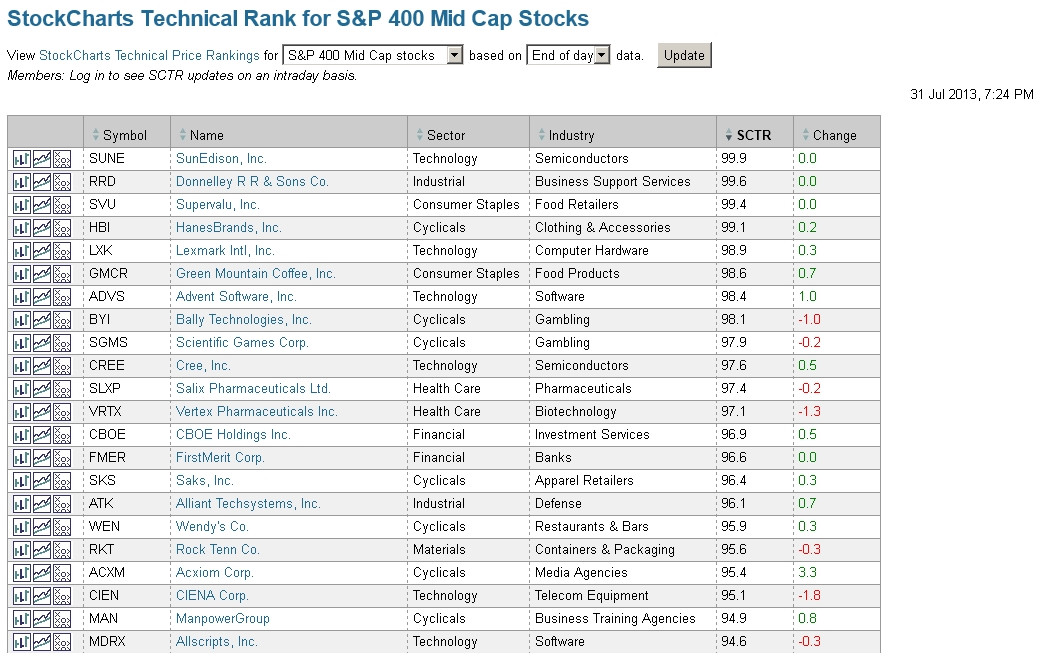Viewport: 1040px width, 653px height.
Task: Open the Vertex Pharmaceuticals Inc. link
Action: 257,412
